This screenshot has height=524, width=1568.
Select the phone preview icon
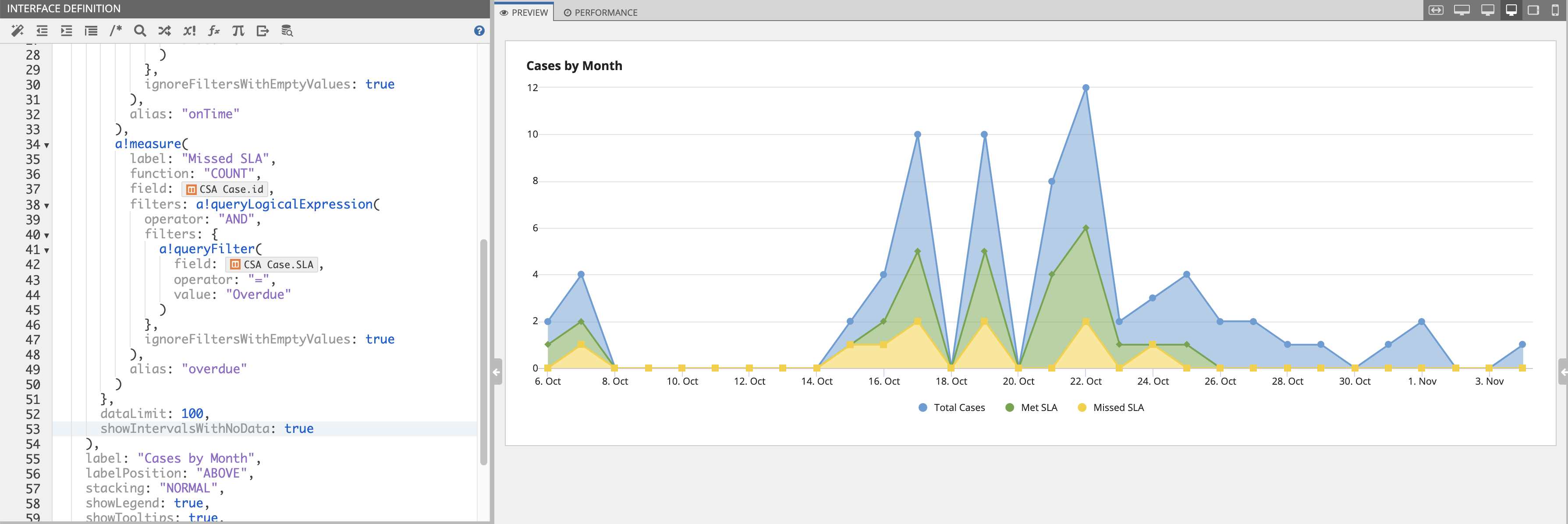(1555, 11)
